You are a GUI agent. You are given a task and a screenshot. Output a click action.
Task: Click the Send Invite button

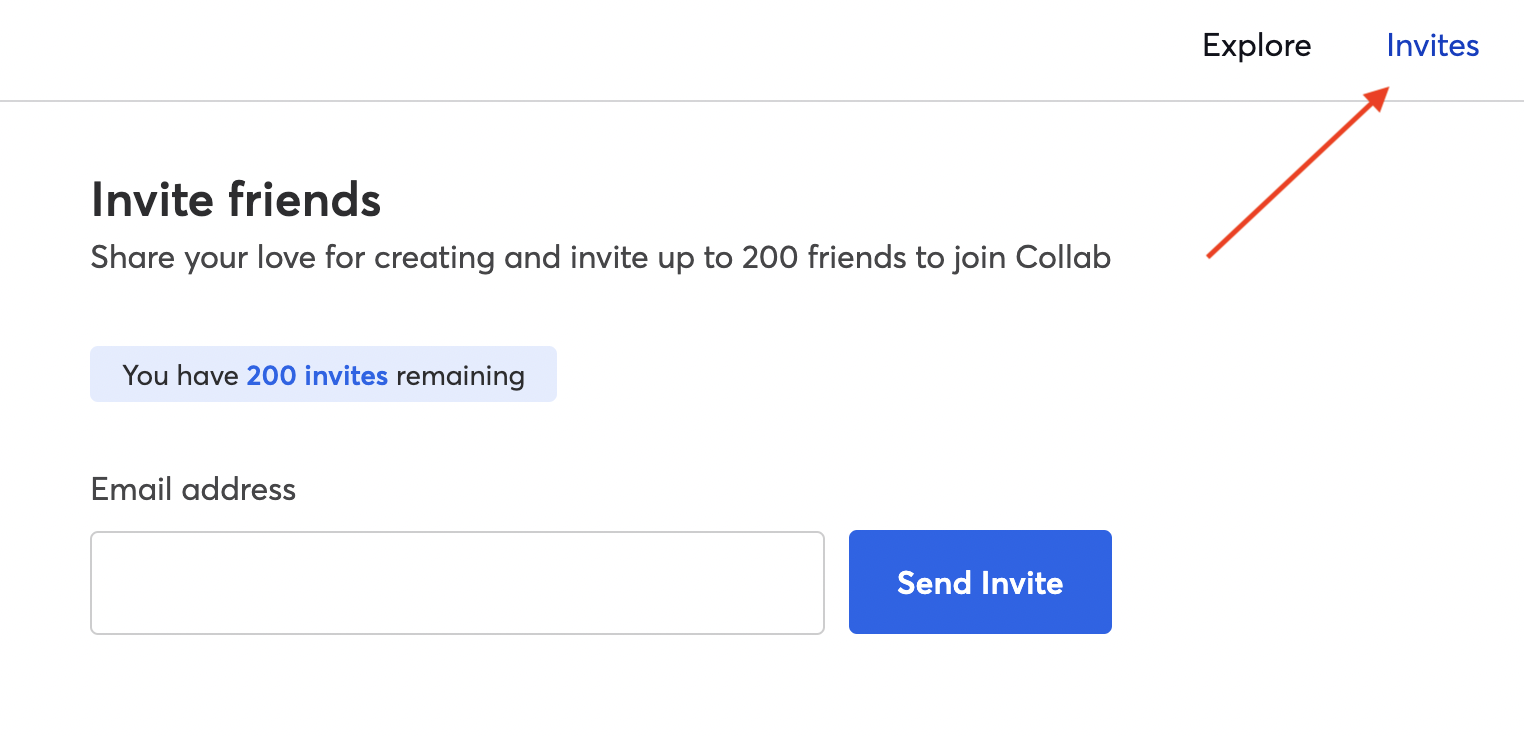pyautogui.click(x=980, y=582)
